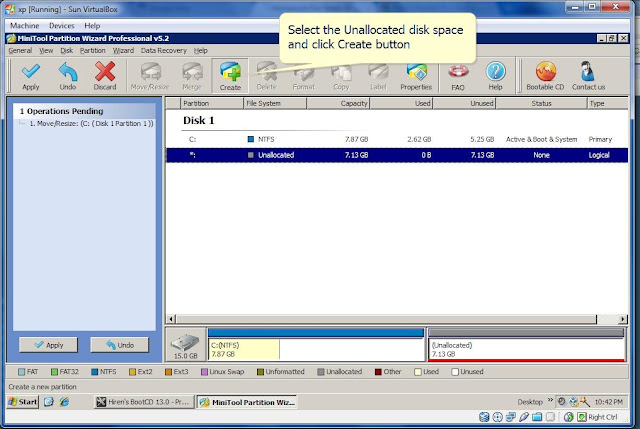Click VirtualBox hard disk status icon
This screenshot has width=640, height=429.
[x=484, y=417]
